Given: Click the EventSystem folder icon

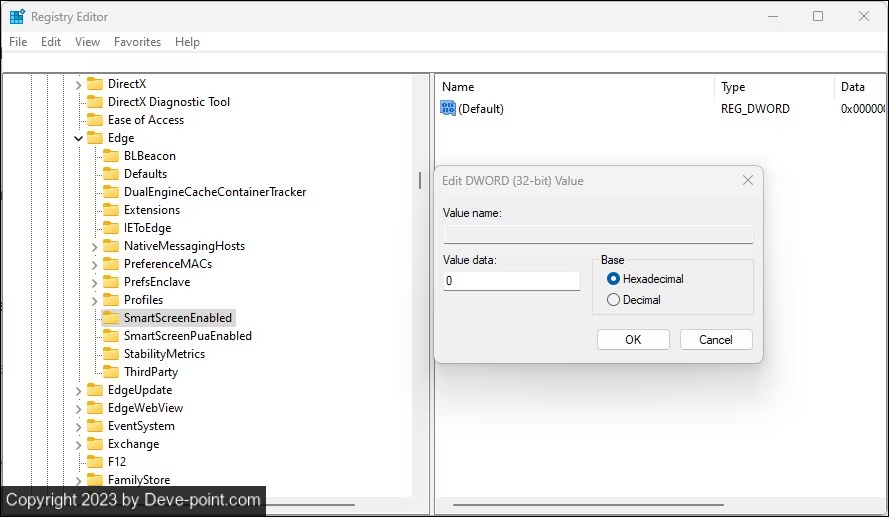Looking at the screenshot, I should (95, 426).
